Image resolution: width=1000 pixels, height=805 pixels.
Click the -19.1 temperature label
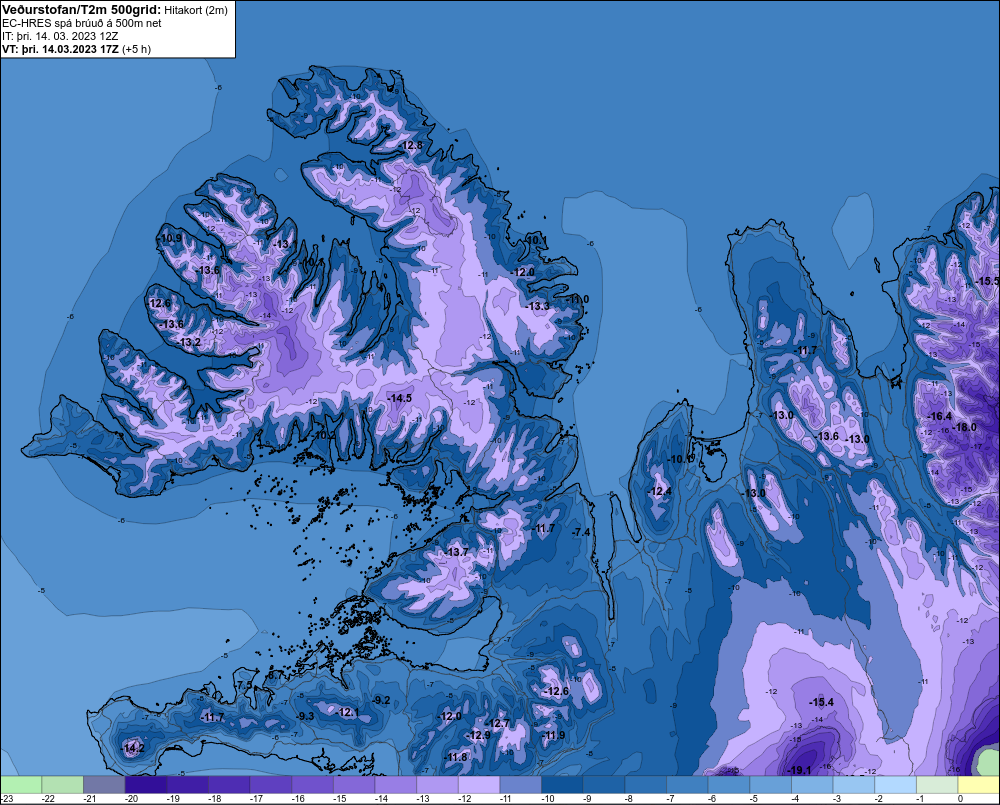(798, 770)
